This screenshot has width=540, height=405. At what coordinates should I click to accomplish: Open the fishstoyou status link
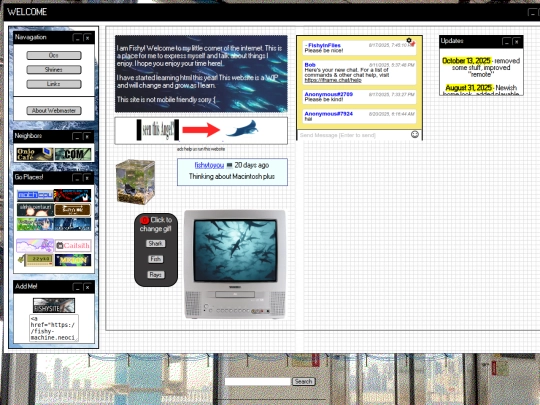209,165
